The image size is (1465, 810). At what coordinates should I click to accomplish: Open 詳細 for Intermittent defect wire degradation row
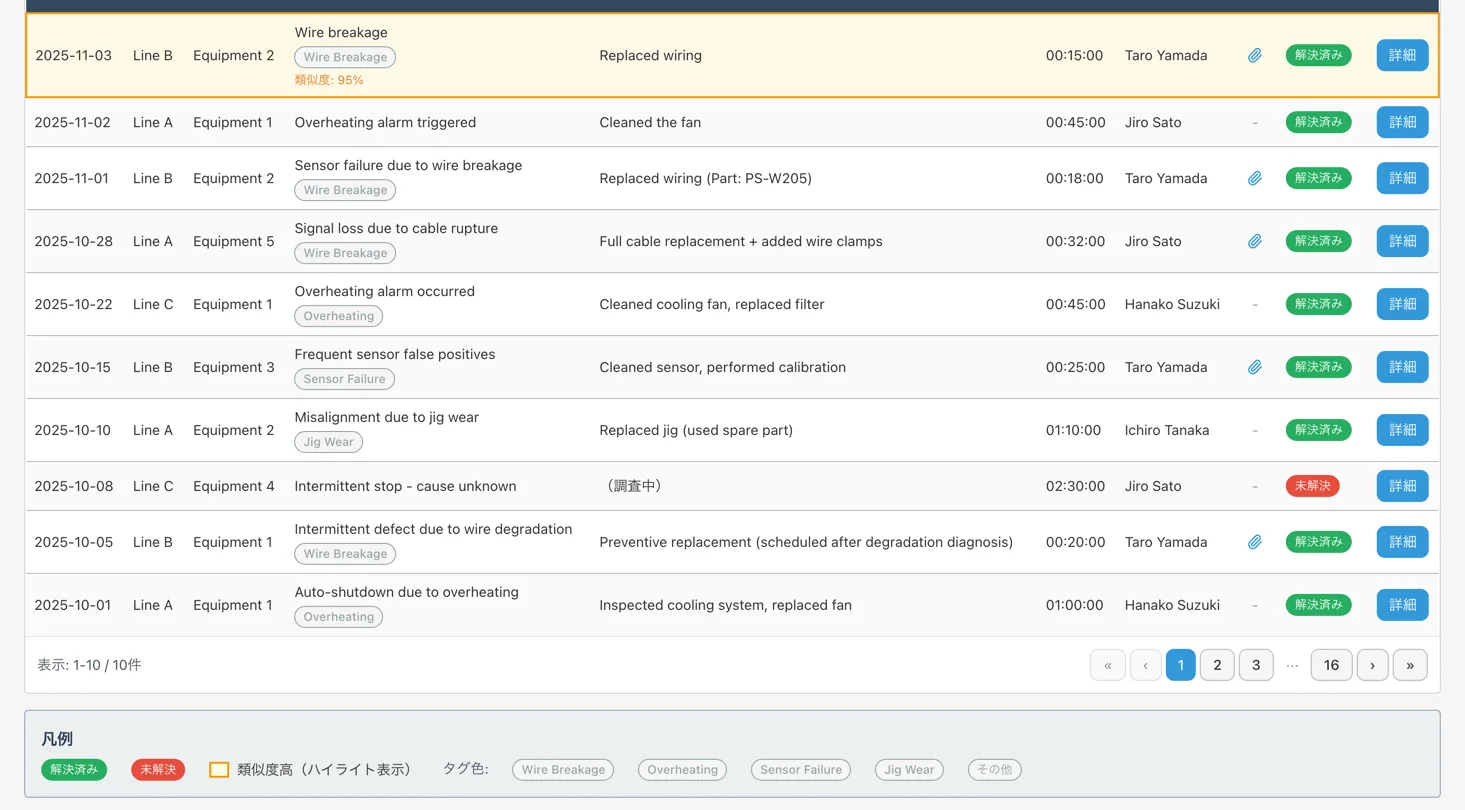coord(1402,542)
